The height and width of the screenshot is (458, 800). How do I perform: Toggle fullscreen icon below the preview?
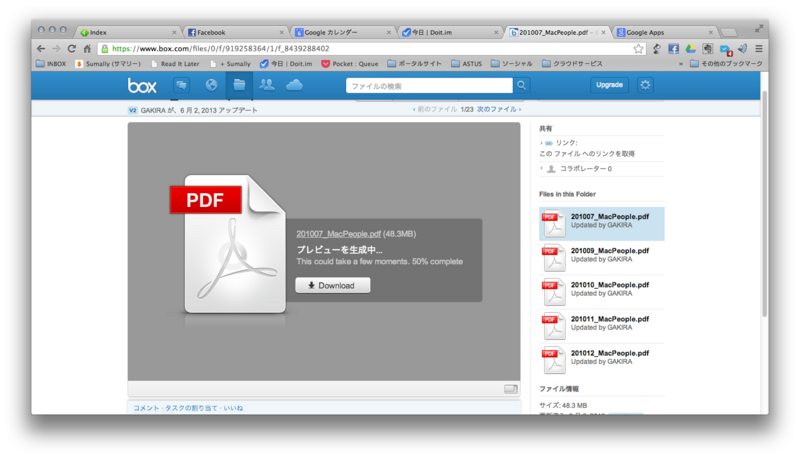[511, 389]
